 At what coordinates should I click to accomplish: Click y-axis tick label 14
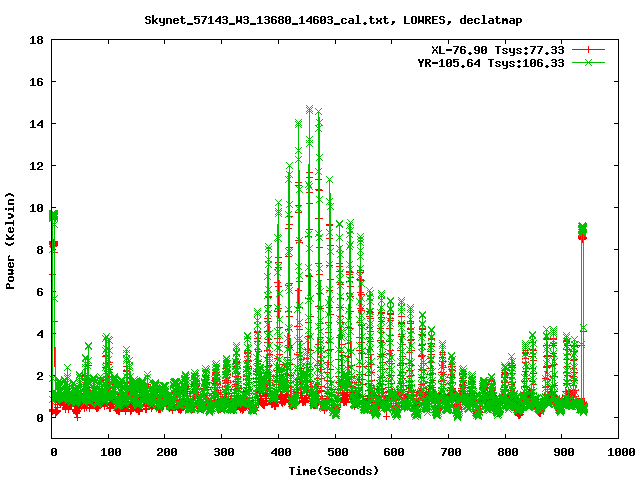(36, 124)
